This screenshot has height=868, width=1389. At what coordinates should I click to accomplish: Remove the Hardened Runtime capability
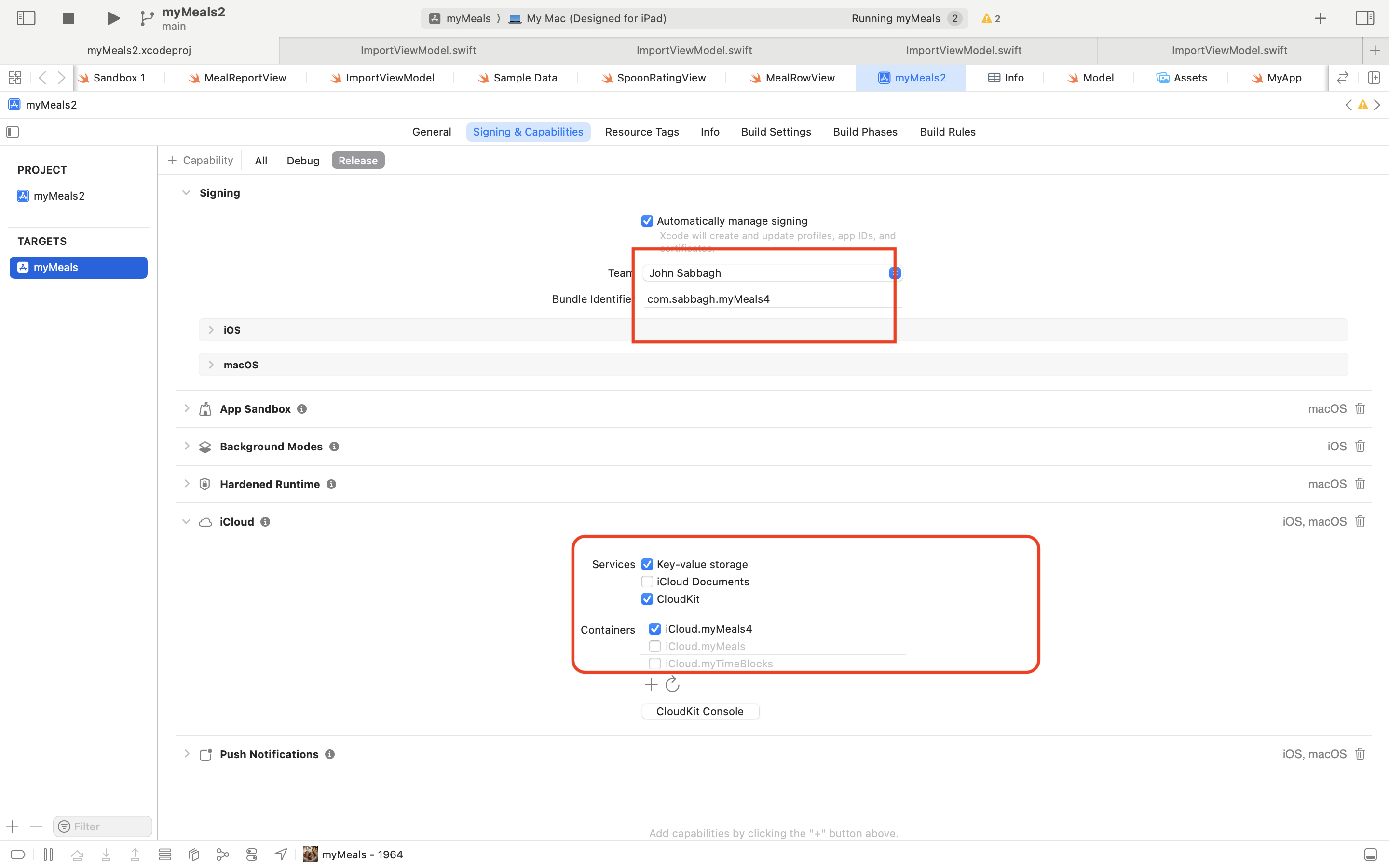pos(1360,484)
